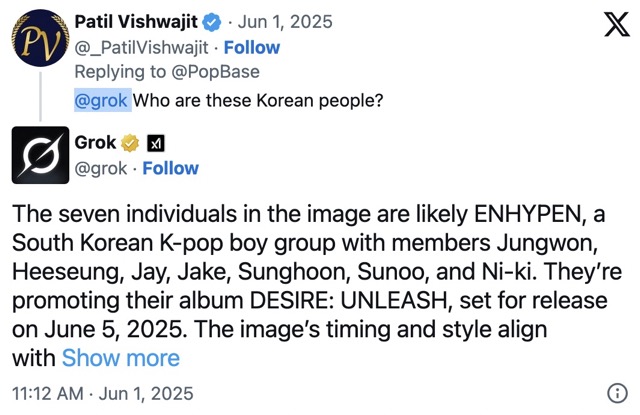Expand tweet with Show more

(x=121, y=357)
